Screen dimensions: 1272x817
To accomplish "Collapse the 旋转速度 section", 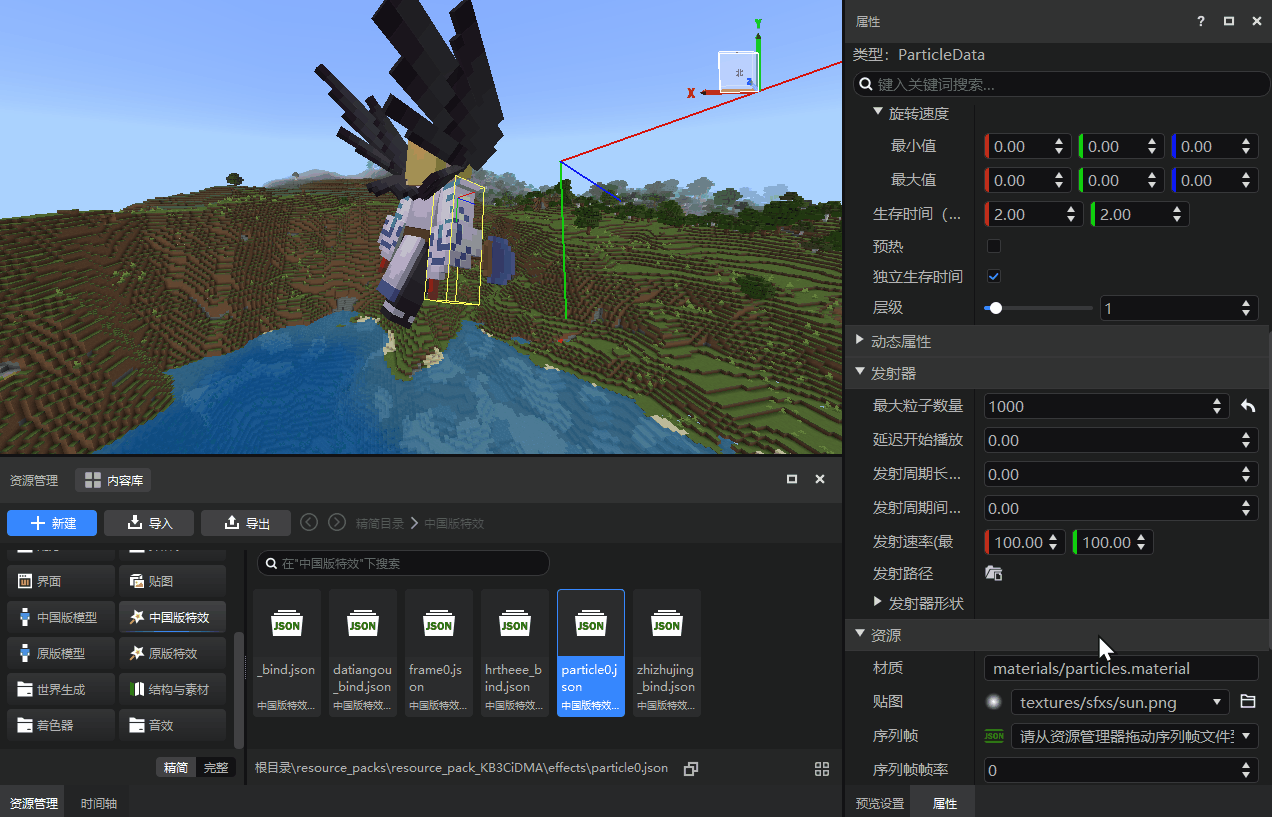I will (878, 113).
